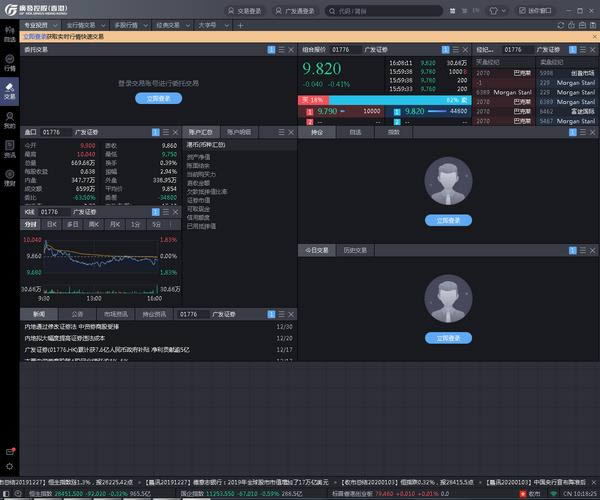Viewport: 600px width, 500px height.
Task: Toggle the blue link icon on 今日交易 panel
Action: coord(572,250)
